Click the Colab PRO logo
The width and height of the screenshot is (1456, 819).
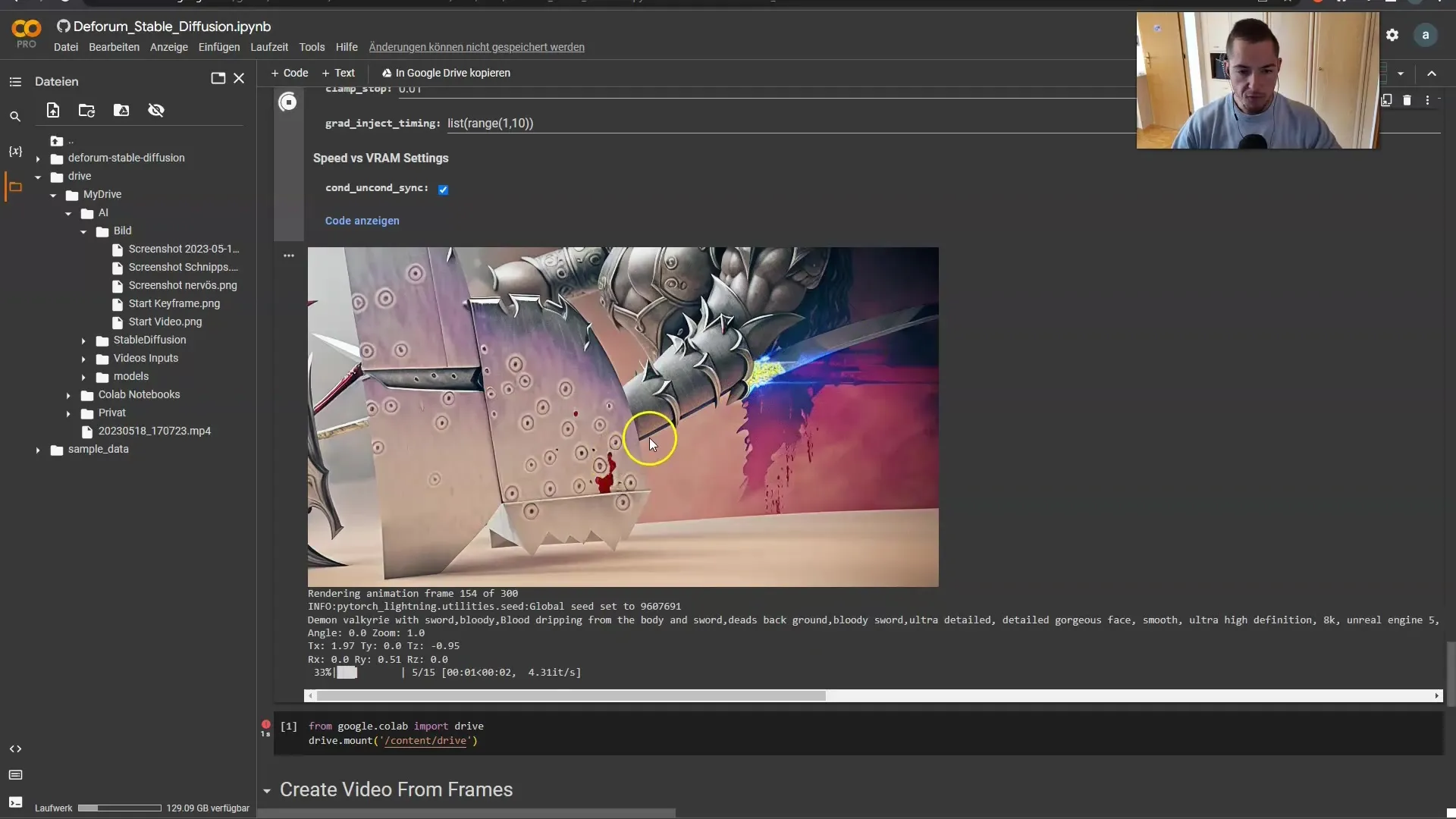pyautogui.click(x=27, y=34)
